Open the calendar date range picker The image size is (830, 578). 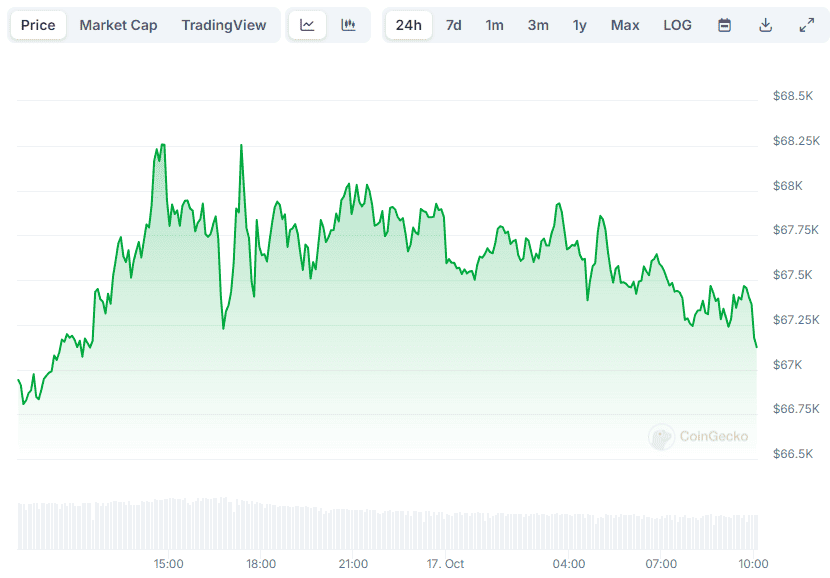(724, 25)
